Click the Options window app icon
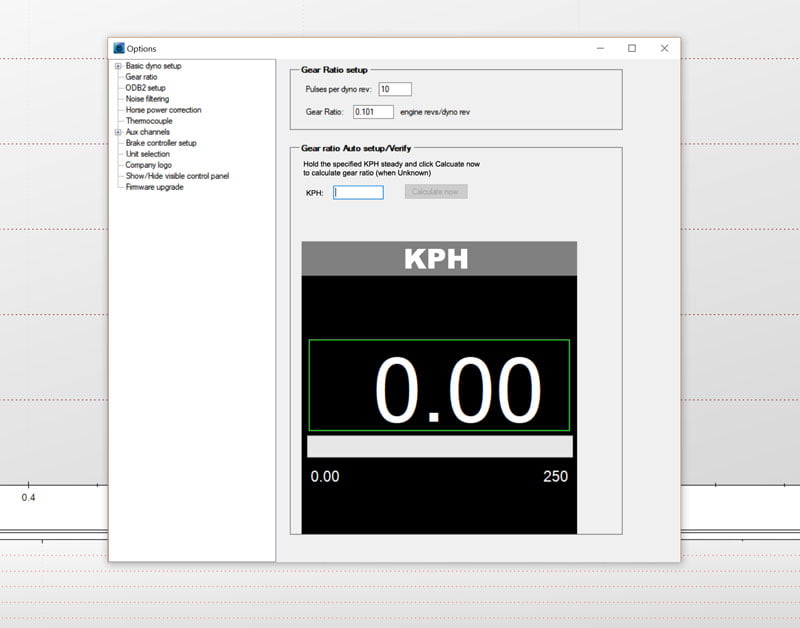This screenshot has width=800, height=628. point(119,48)
